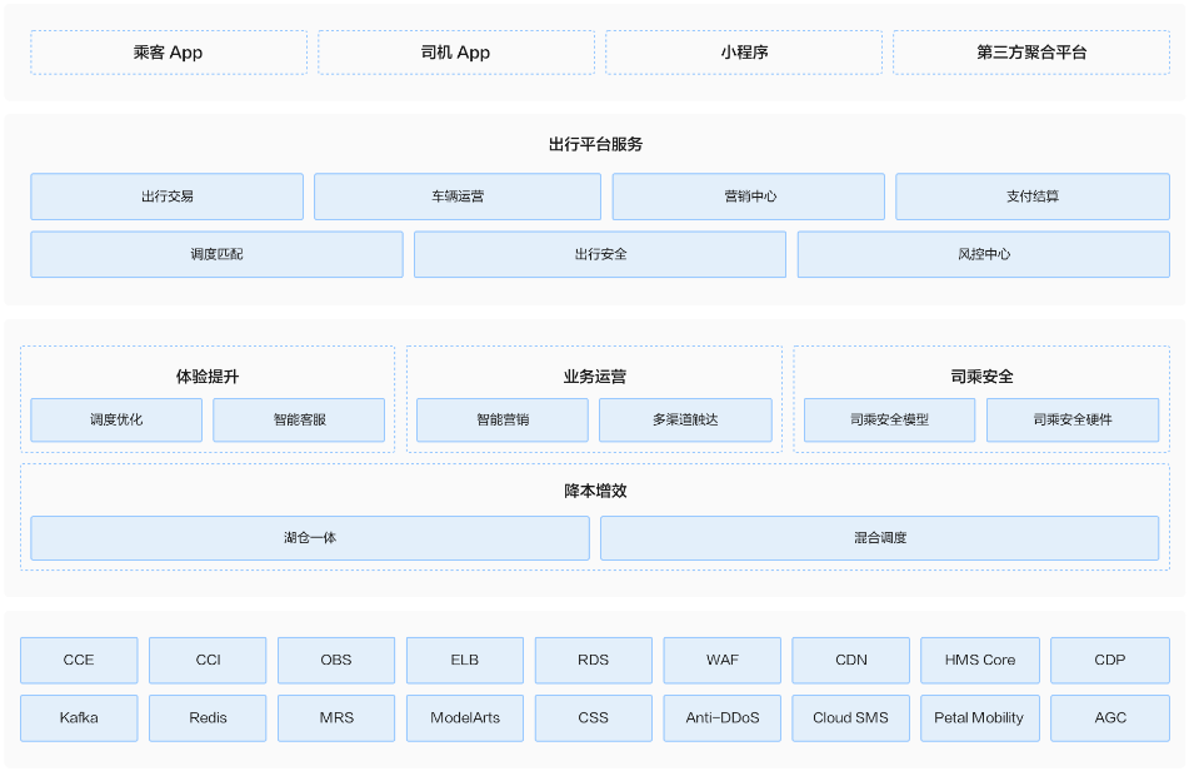Click the 车辆运营 service block
Screen dimensions: 1189x771
pyautogui.click(x=457, y=197)
